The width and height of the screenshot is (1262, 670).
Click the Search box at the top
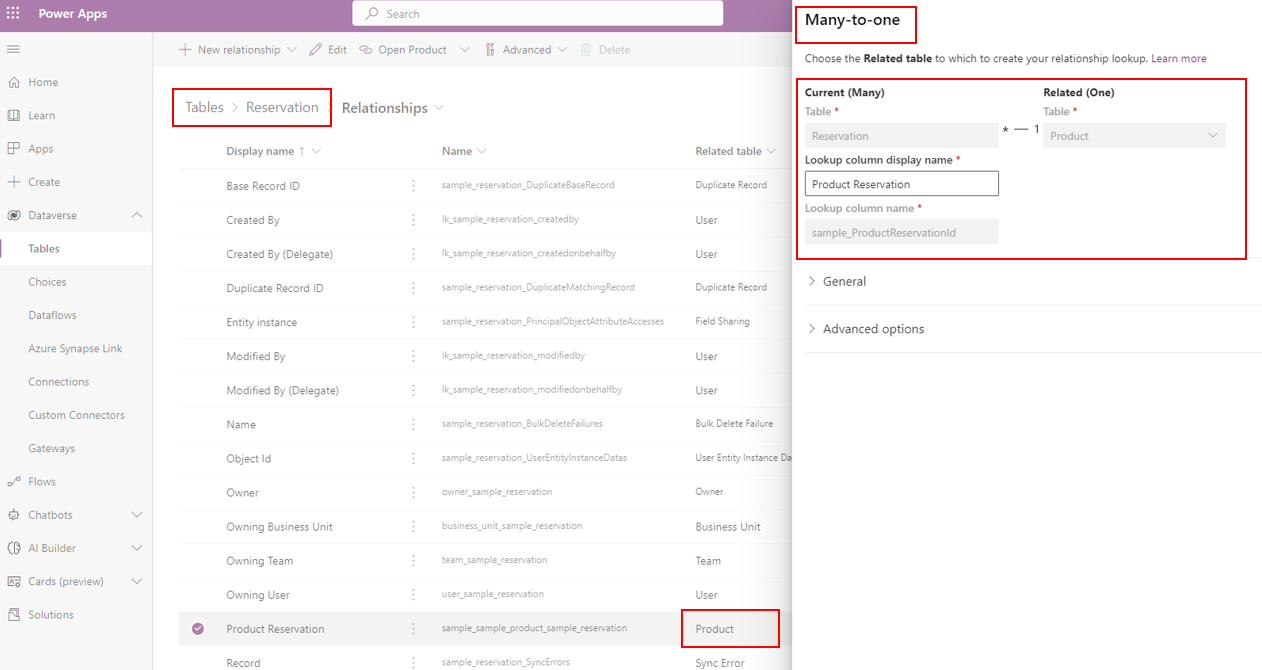coord(537,13)
